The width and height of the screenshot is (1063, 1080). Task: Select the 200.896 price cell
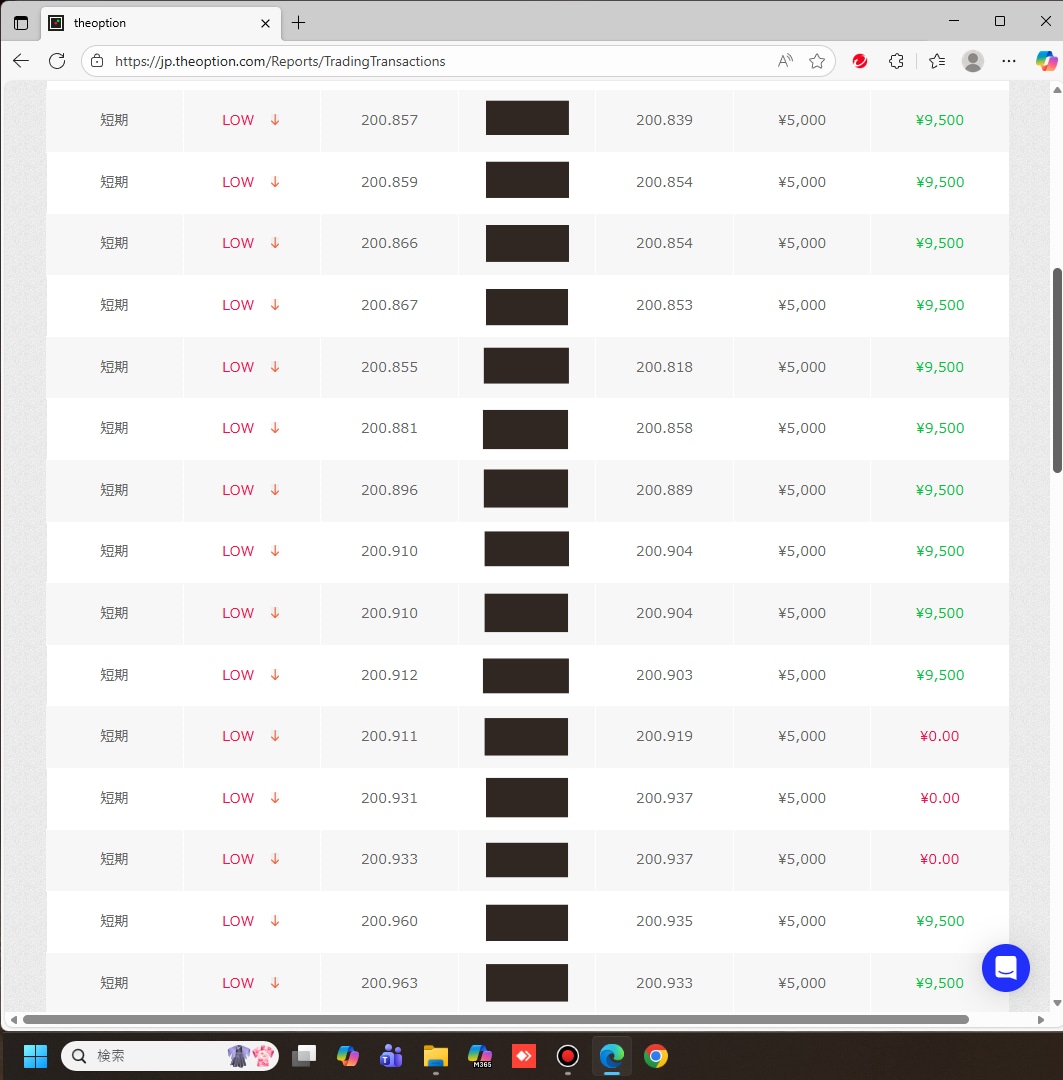[x=389, y=490]
